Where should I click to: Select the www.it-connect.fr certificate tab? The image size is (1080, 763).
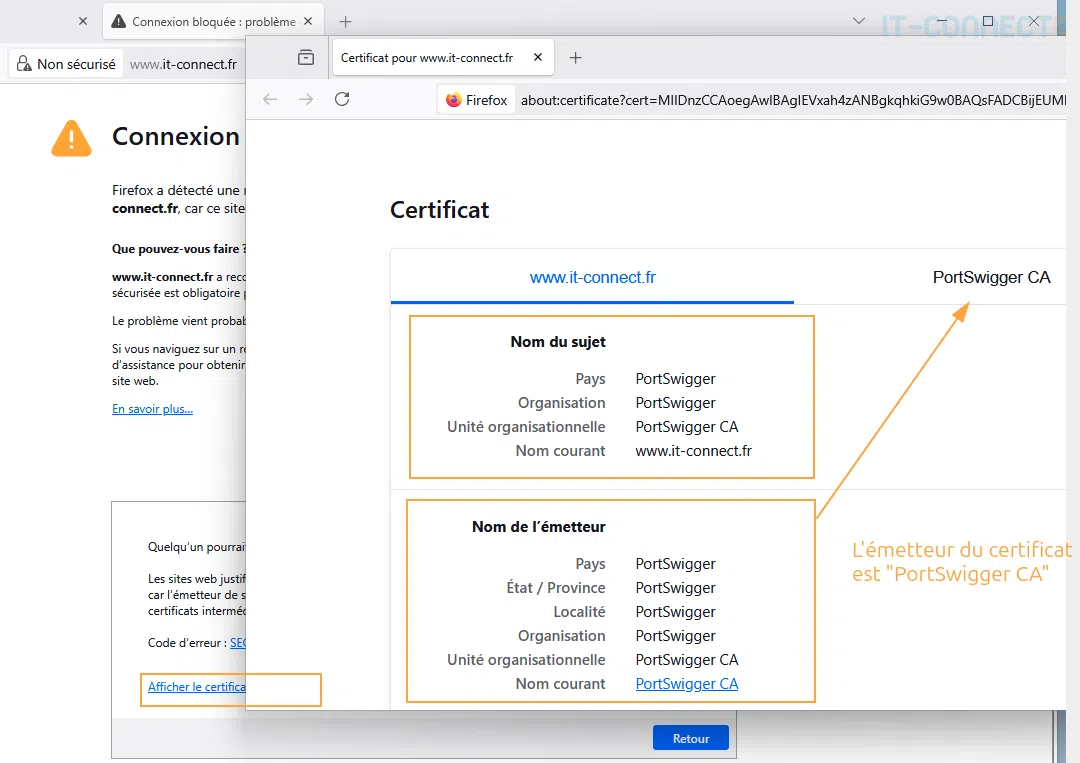pyautogui.click(x=592, y=278)
